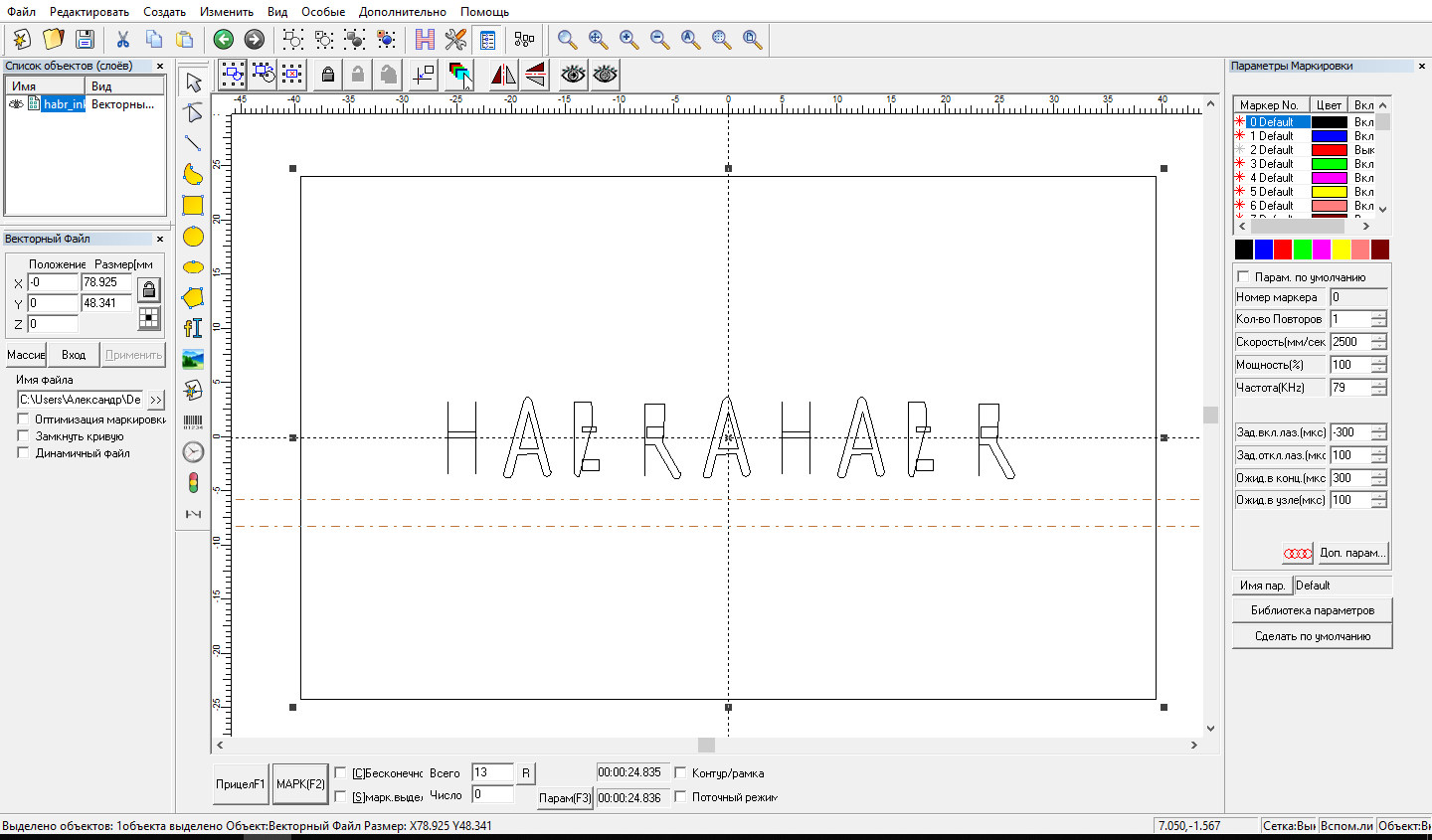Viewport: 1432px width, 840px height.
Task: Open the Особые menu
Action: pos(323,12)
